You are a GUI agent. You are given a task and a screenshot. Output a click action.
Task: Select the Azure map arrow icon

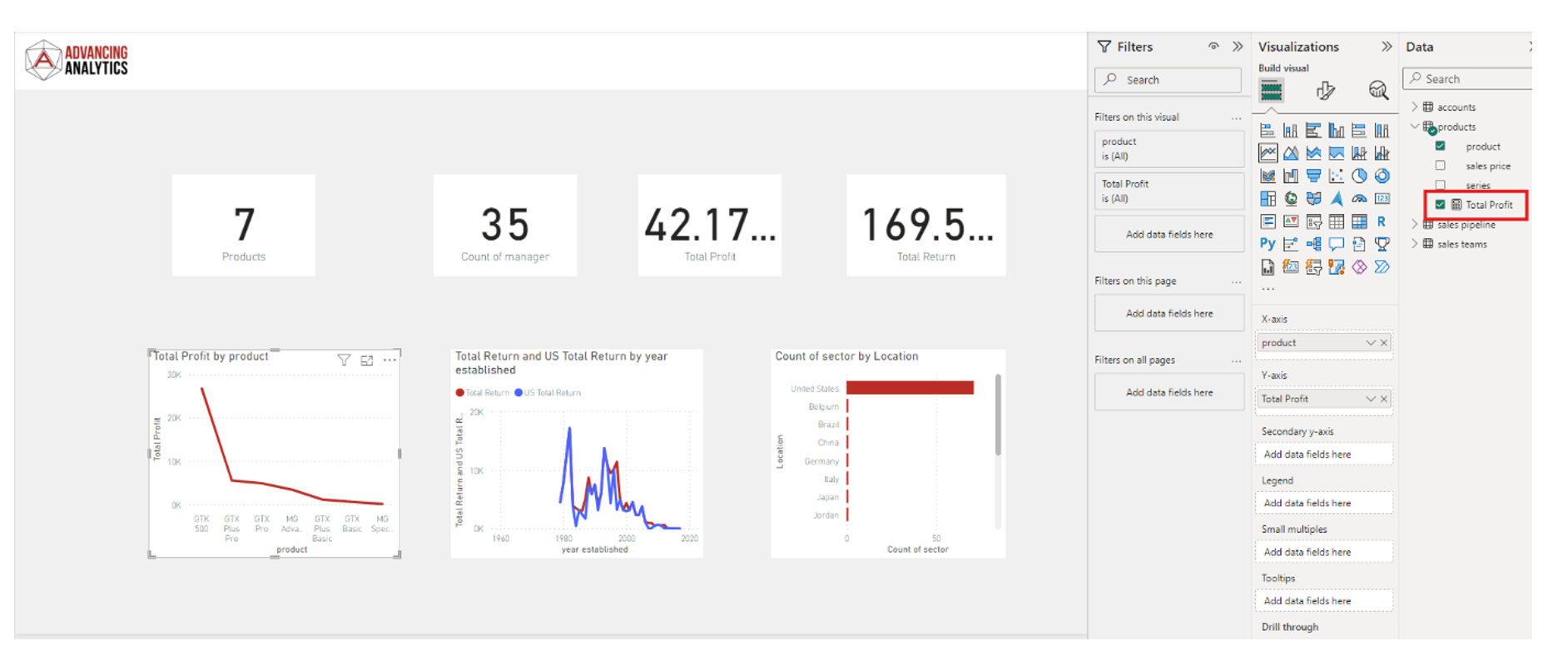click(x=1337, y=199)
